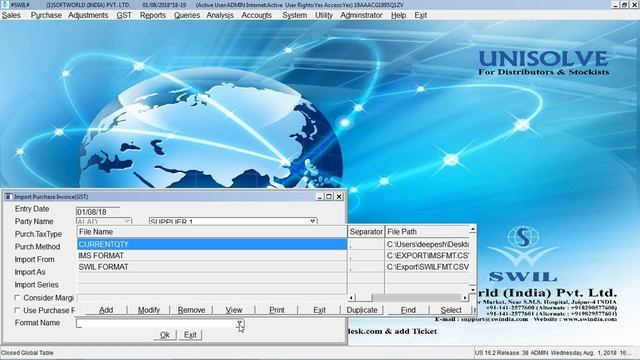Click the Format Name input field
The width and height of the screenshot is (640, 360).
156,323
